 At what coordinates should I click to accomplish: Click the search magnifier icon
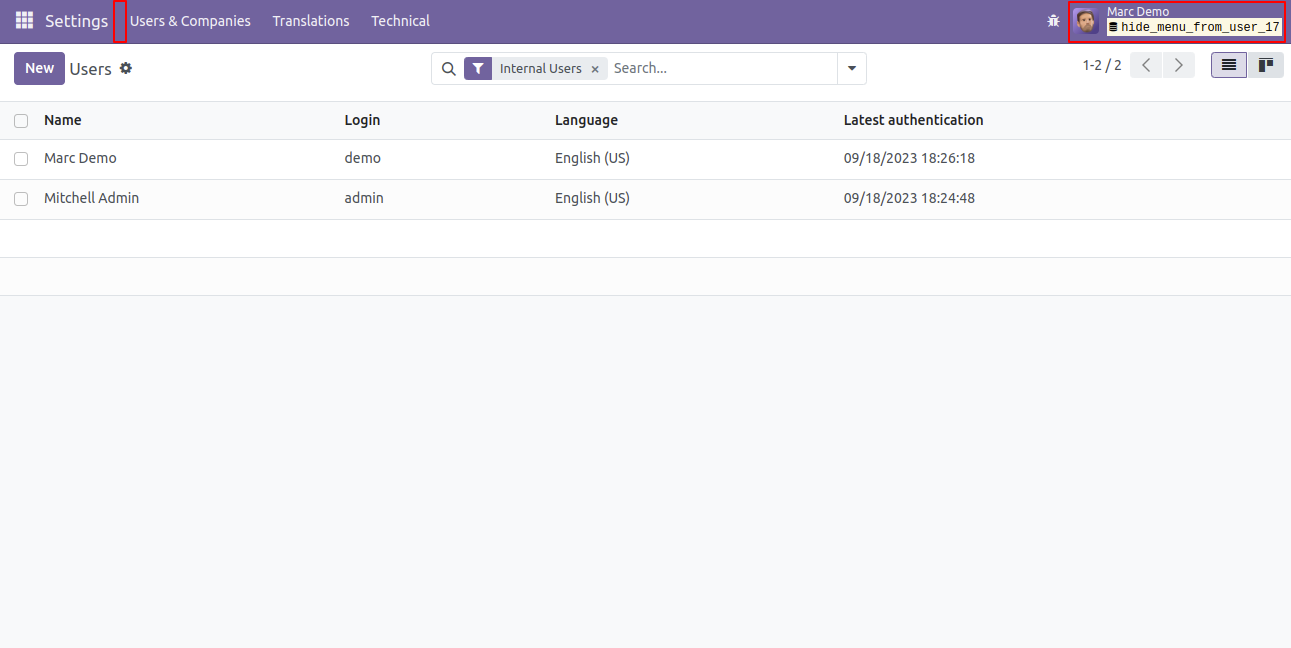[x=449, y=69]
